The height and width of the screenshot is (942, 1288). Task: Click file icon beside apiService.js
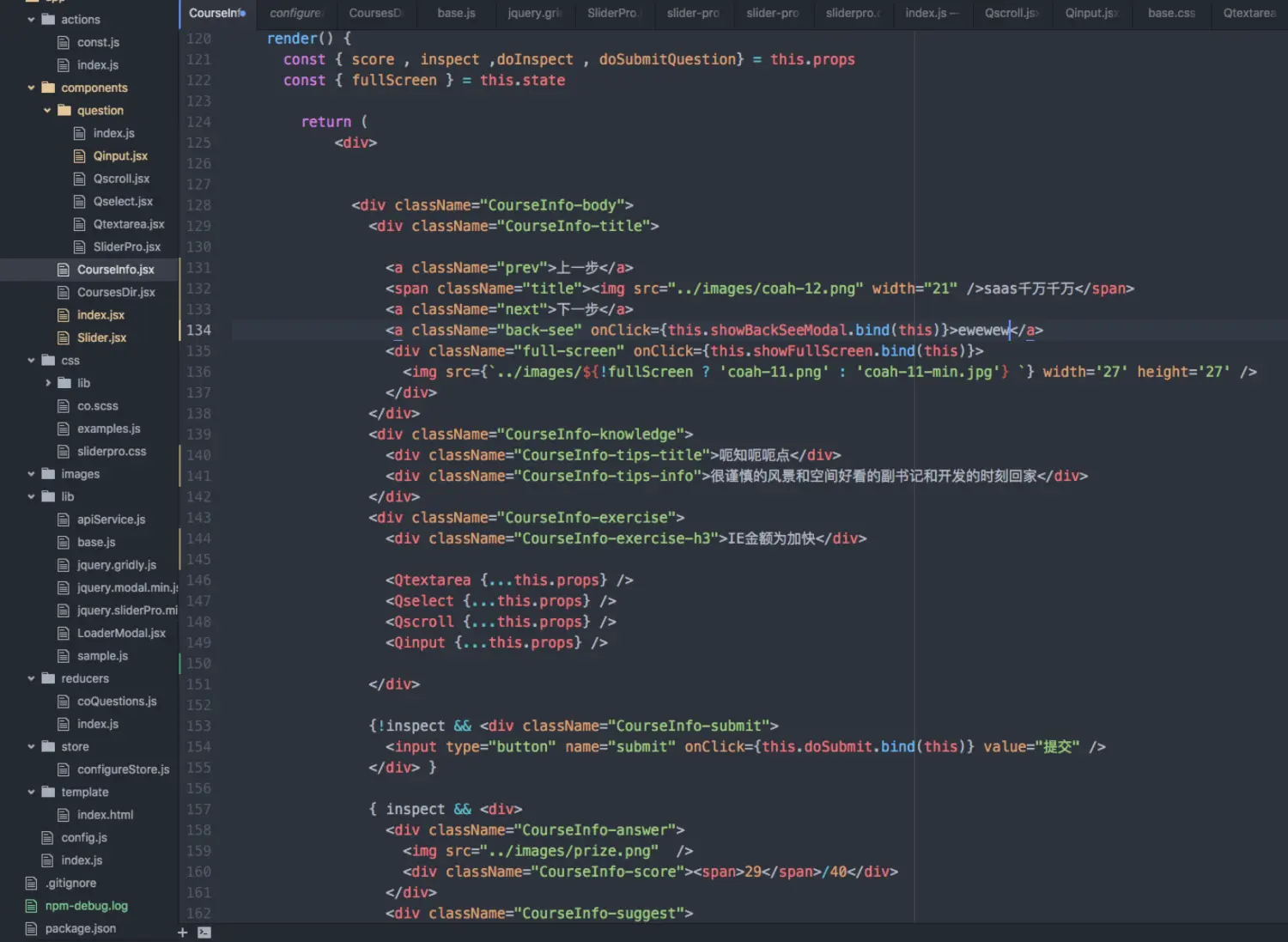coord(64,520)
